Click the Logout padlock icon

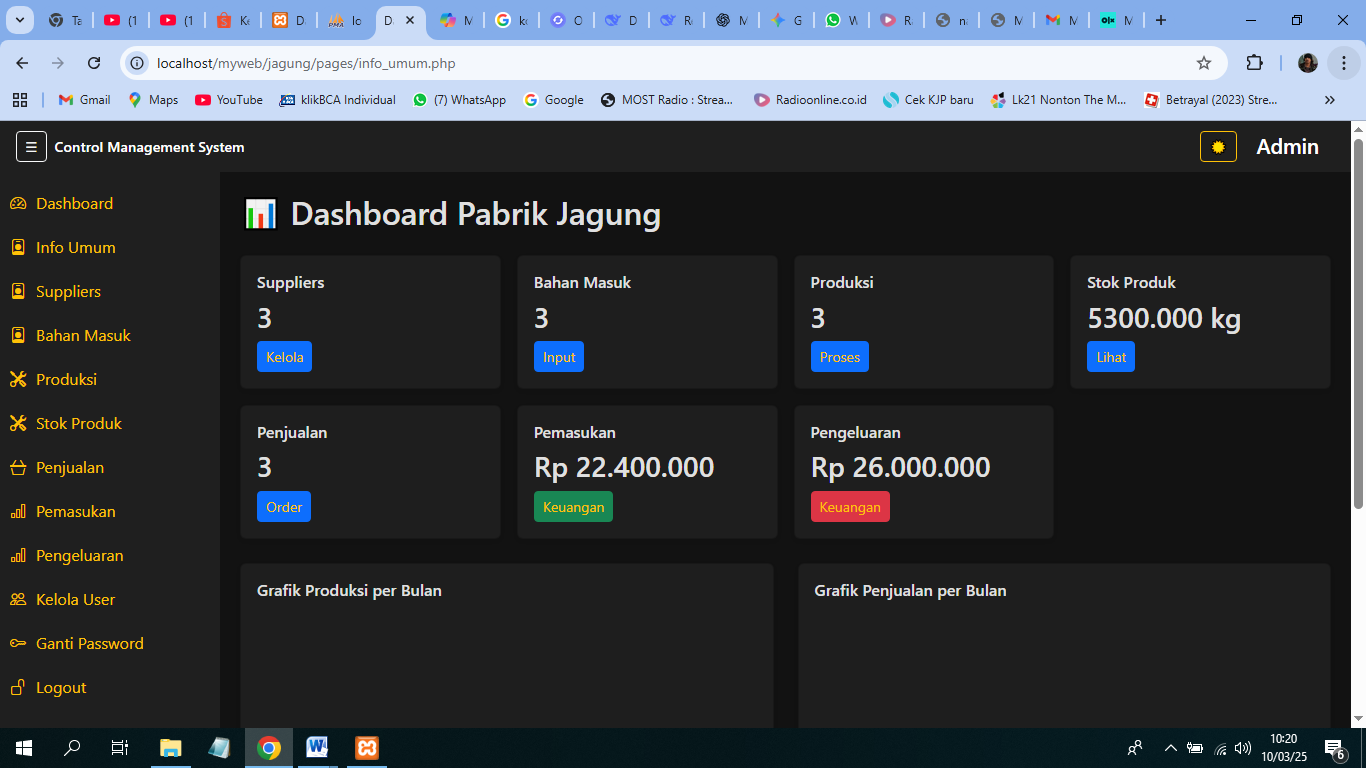tap(18, 688)
